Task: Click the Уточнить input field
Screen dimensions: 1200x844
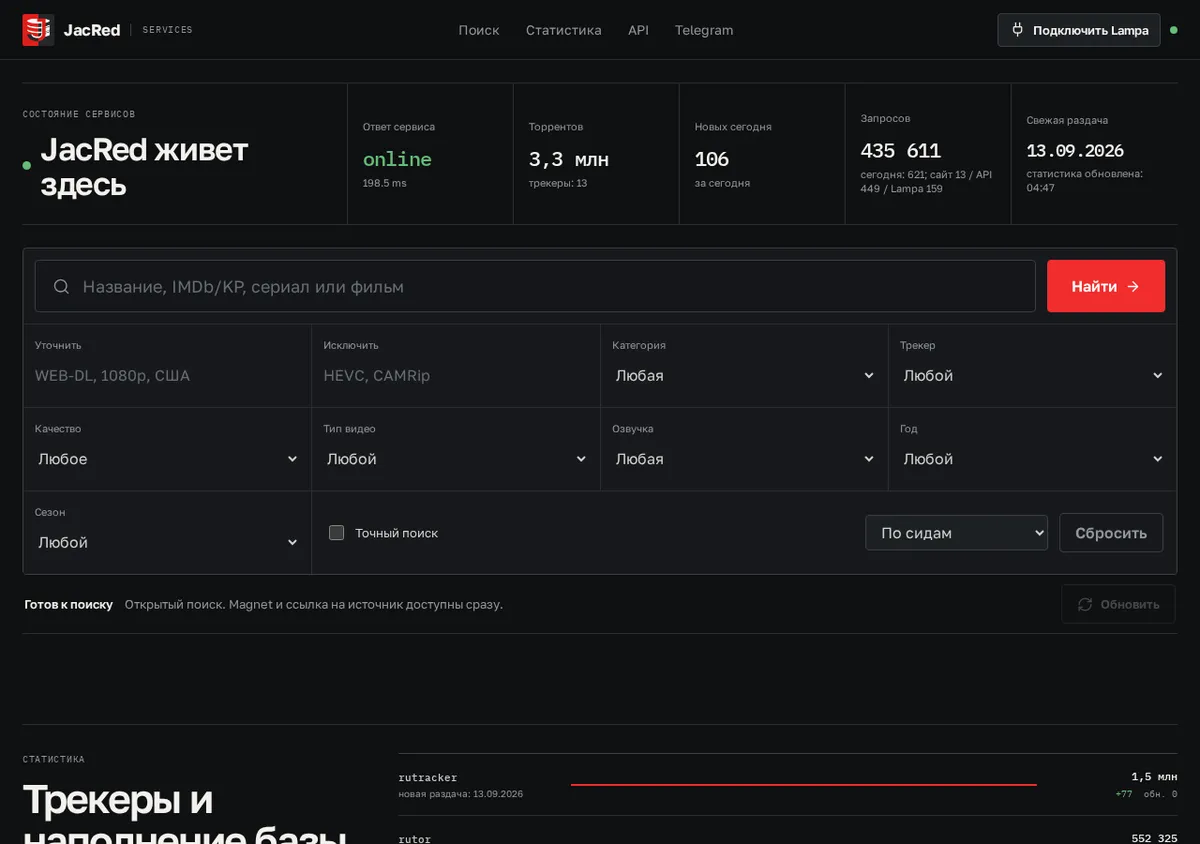Action: click(x=167, y=376)
